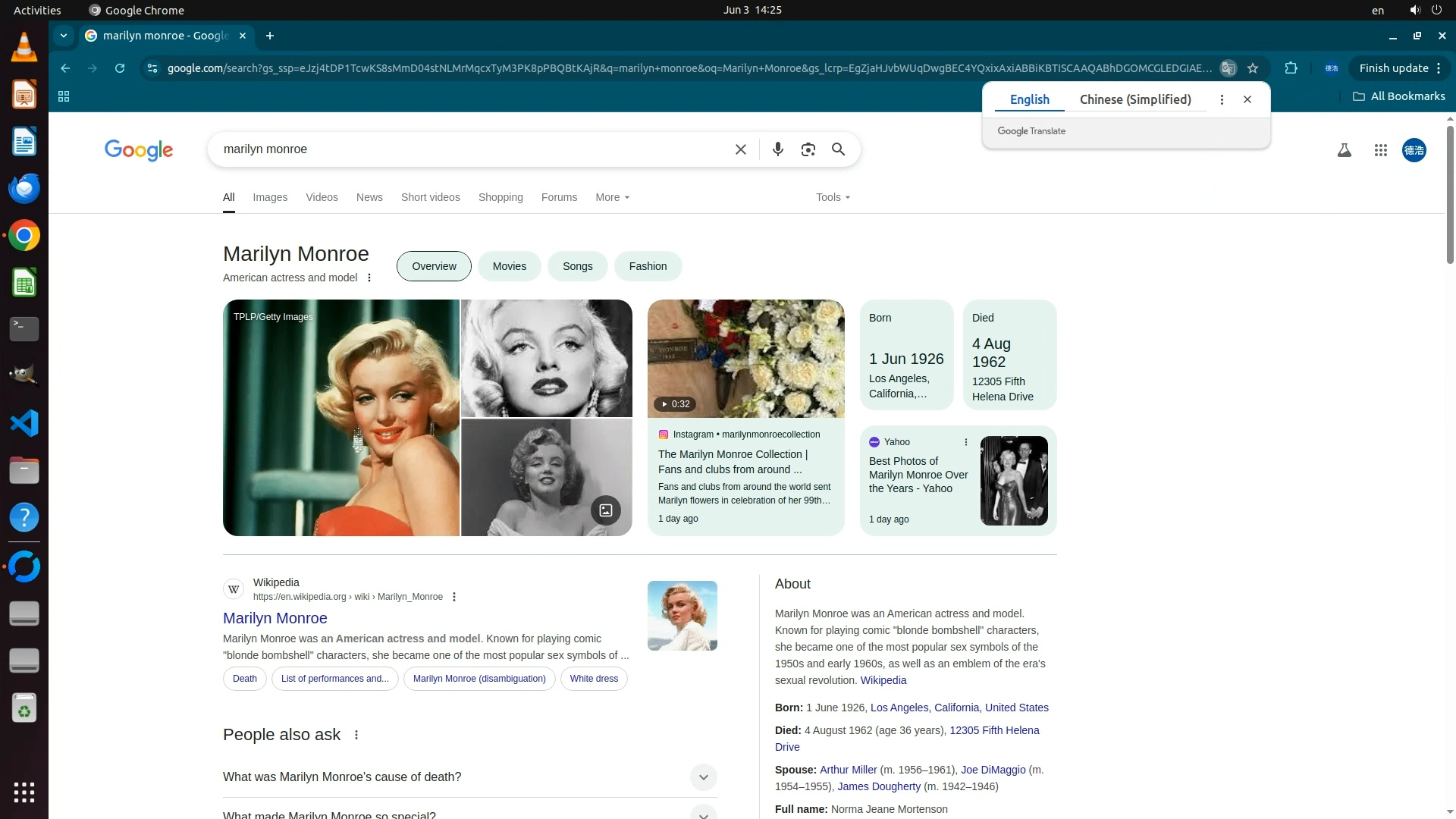
Task: Click the voice search microphone icon
Action: [777, 149]
